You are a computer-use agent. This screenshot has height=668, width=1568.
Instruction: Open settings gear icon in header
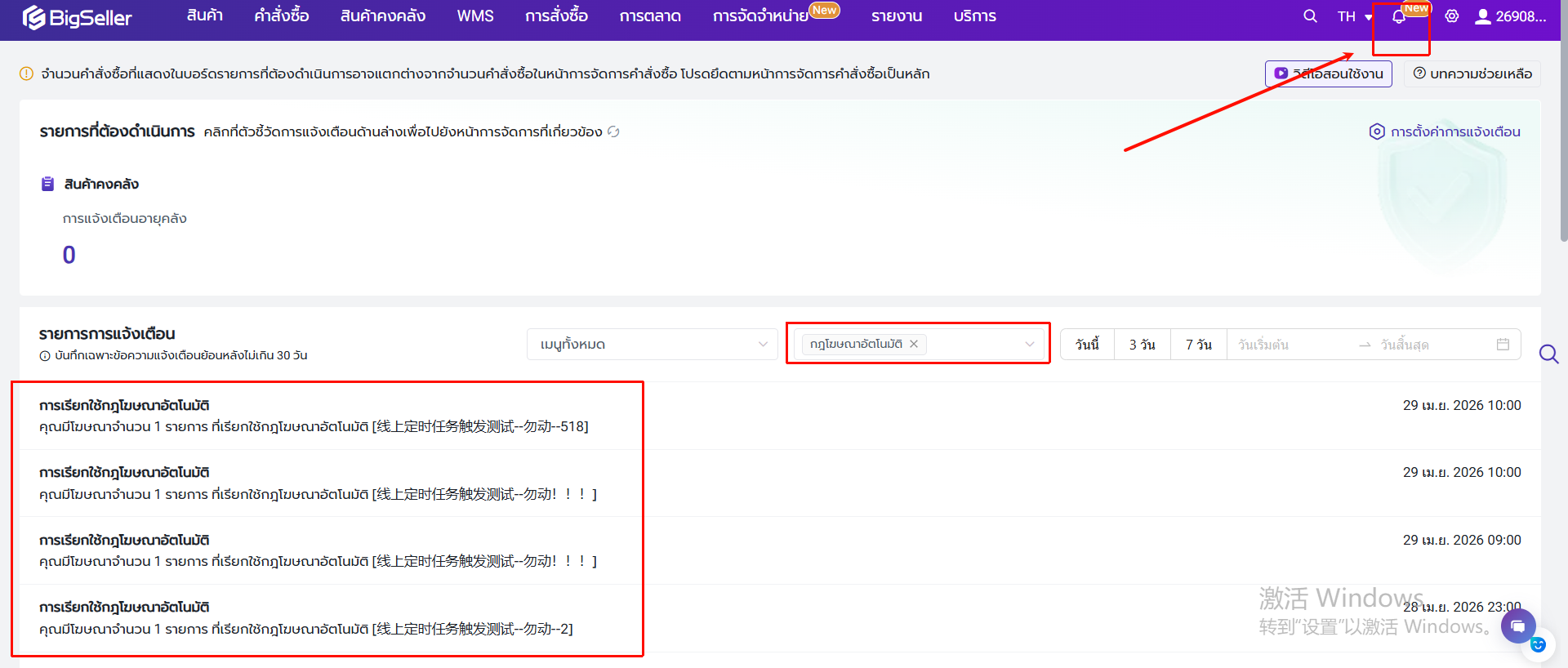[x=1452, y=16]
